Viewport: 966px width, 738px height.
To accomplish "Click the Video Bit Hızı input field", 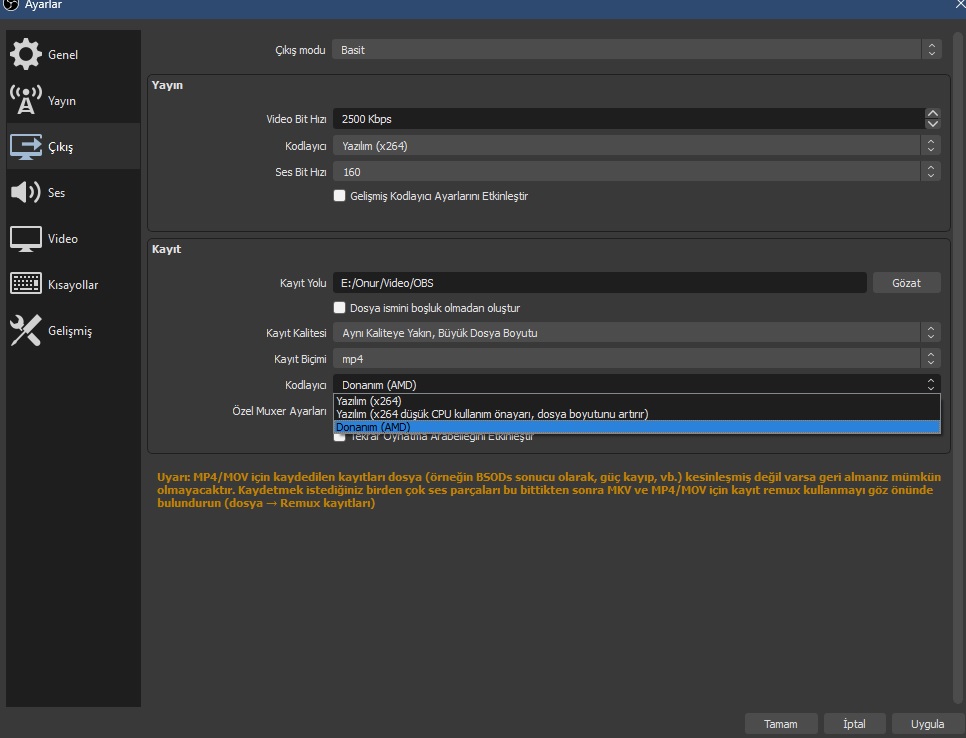I will [x=628, y=119].
